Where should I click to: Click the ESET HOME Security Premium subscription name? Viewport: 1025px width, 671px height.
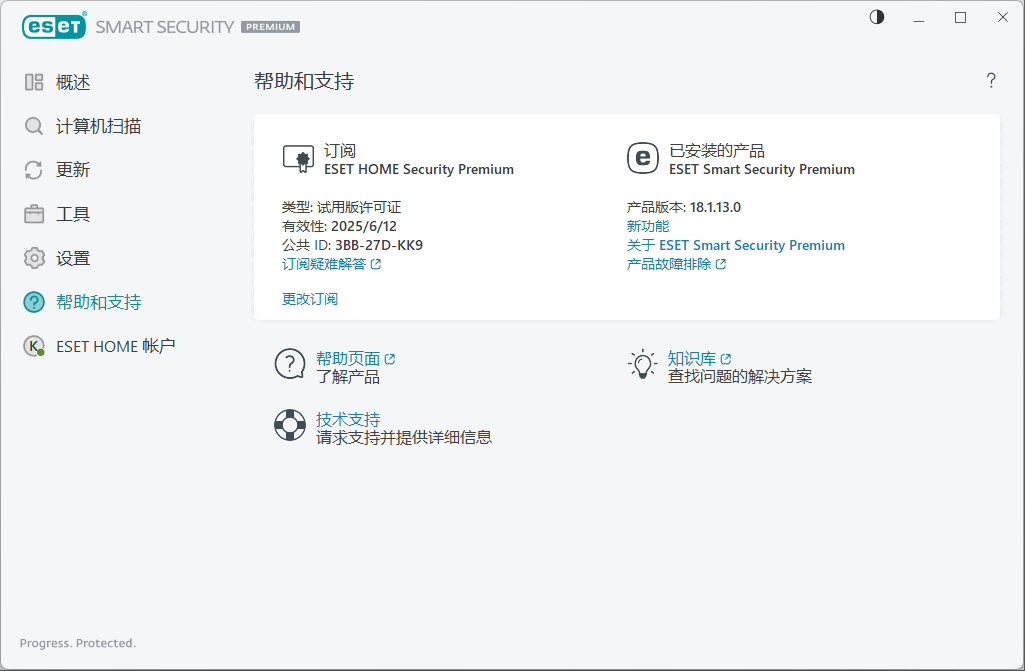click(419, 169)
